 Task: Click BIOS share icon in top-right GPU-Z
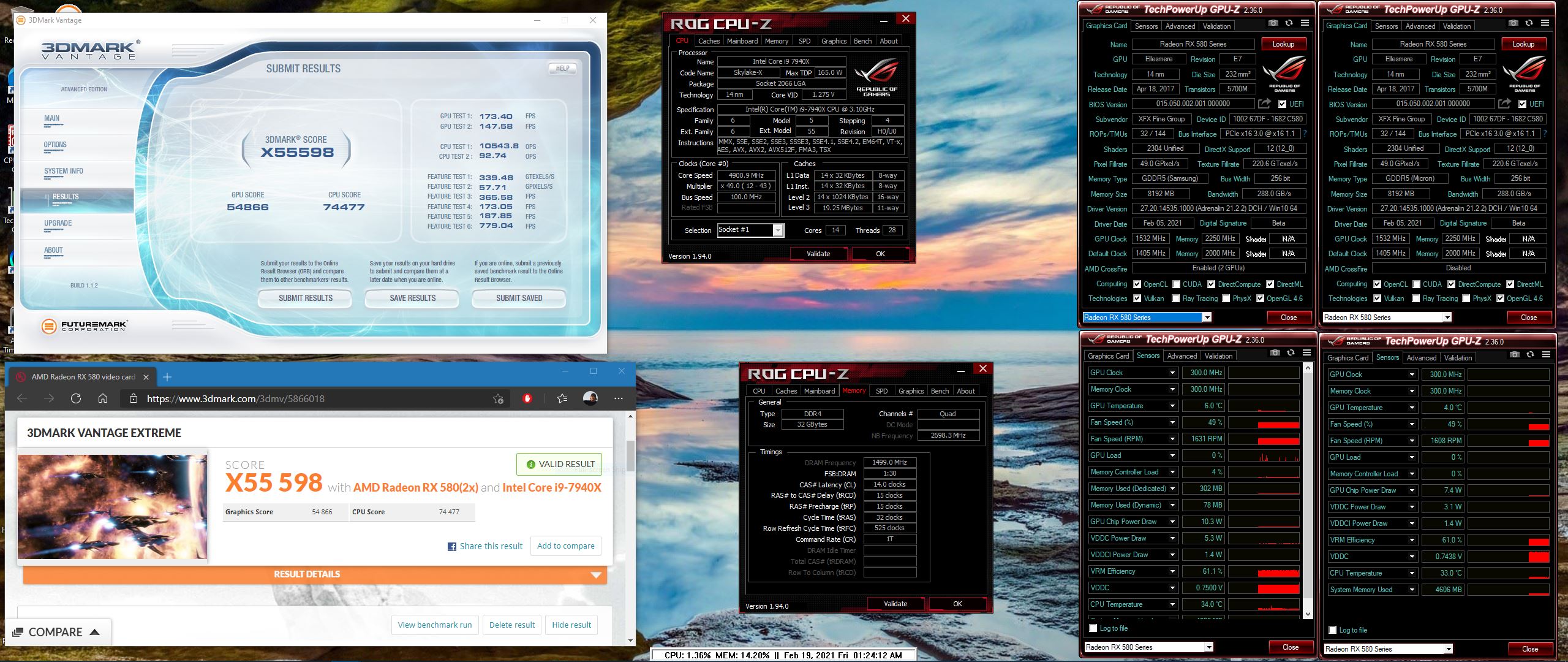1504,104
